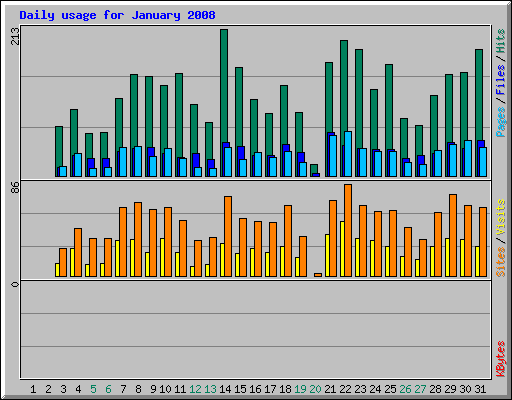Click green weekend day label '13'
Viewport: 512px width, 400px height.
tap(210, 389)
